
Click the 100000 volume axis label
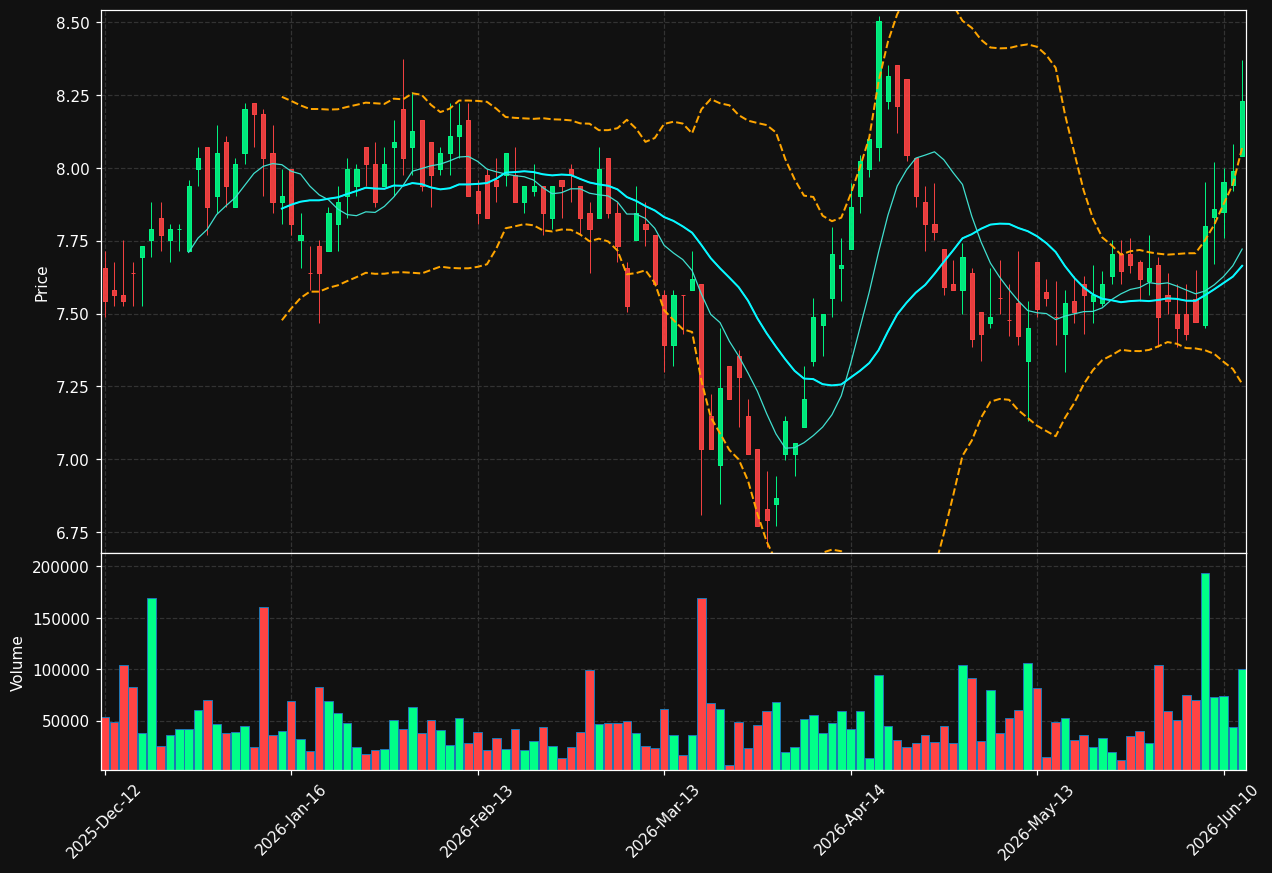click(x=62, y=670)
